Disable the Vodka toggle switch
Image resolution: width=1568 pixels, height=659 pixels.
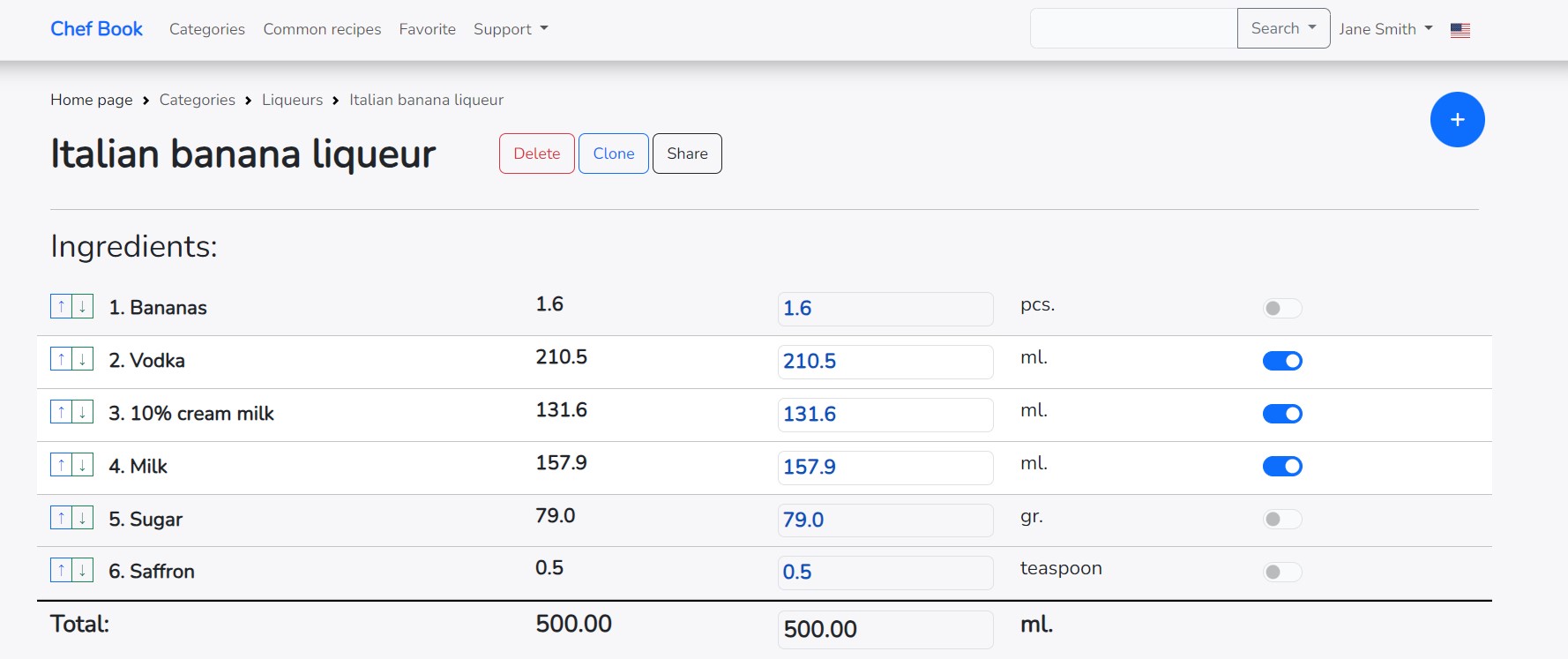(x=1281, y=361)
